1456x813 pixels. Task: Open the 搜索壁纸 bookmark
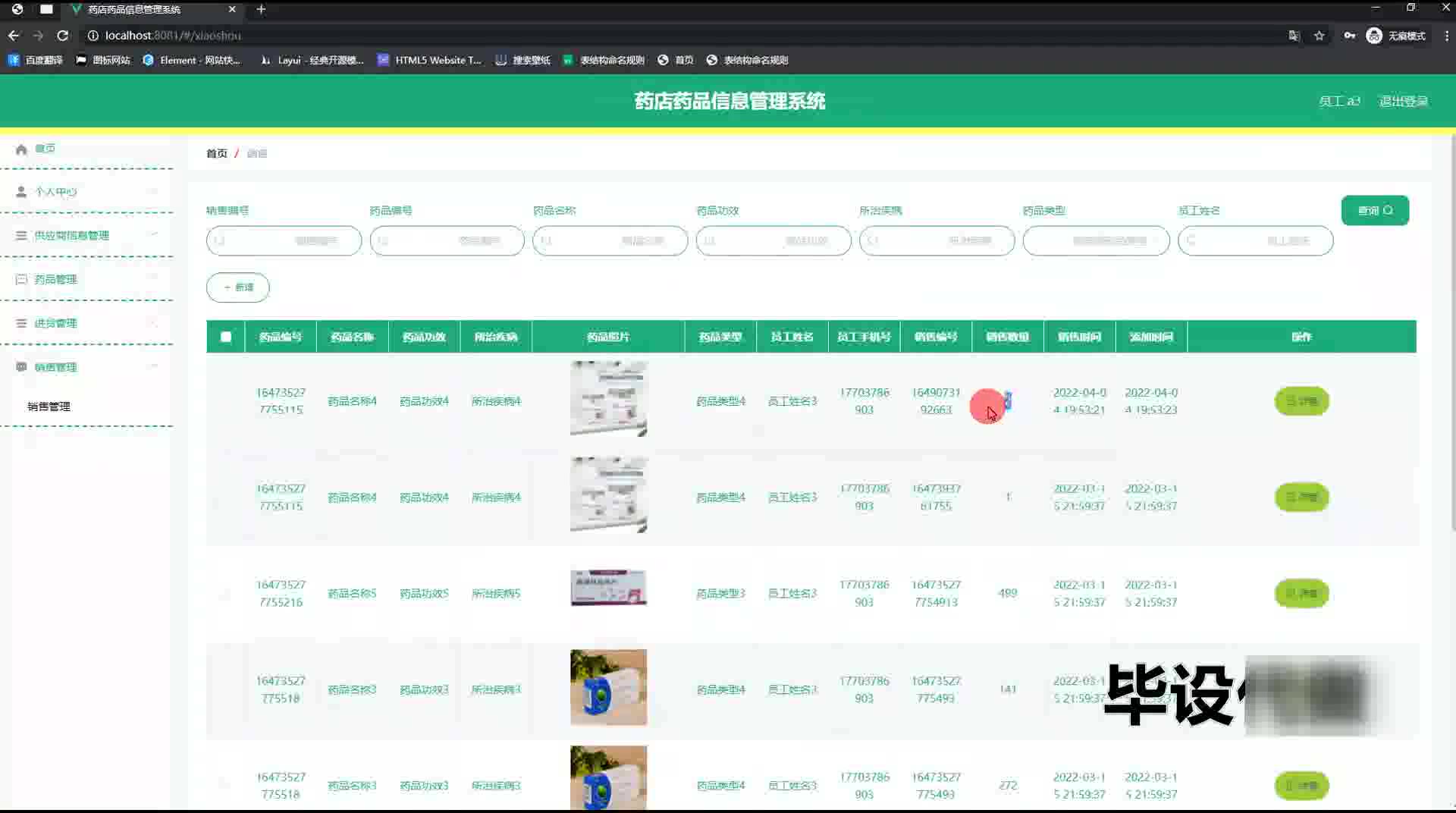522,60
